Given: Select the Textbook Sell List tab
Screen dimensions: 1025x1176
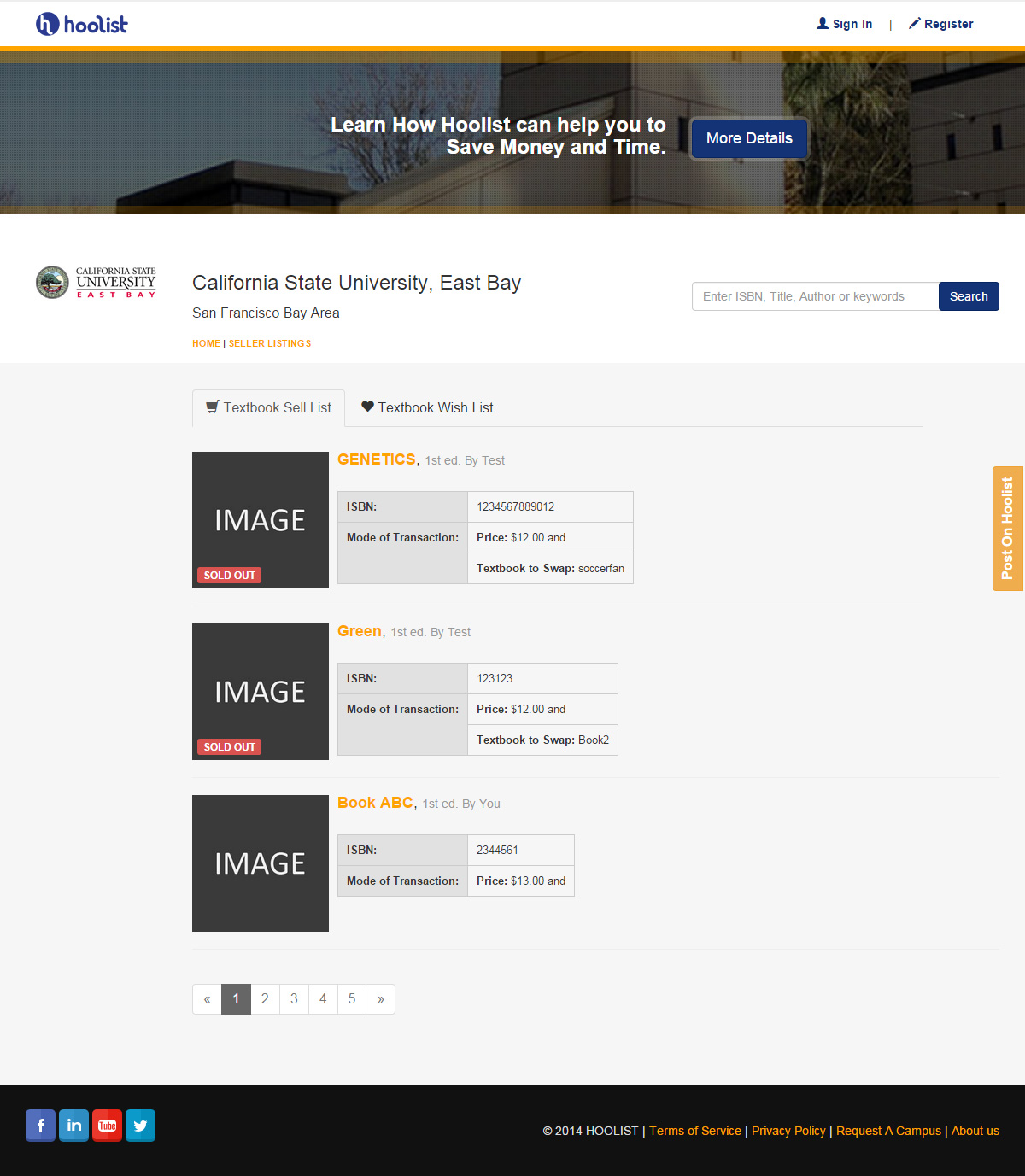Looking at the screenshot, I should coord(268,408).
